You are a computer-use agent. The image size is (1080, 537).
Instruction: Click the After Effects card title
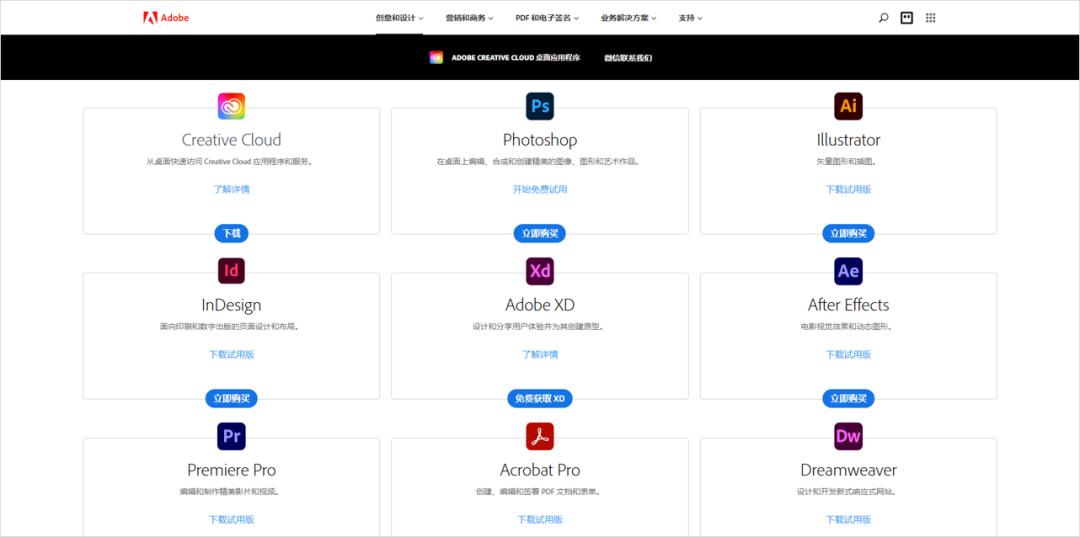[x=849, y=305]
